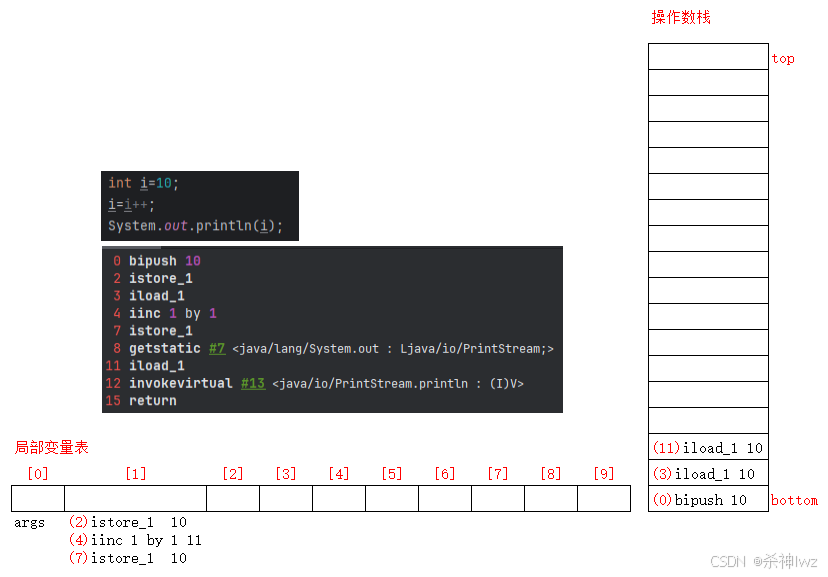Select the istore_1 instruction at line 2
Screen dimensions: 828x577
click(x=160, y=278)
